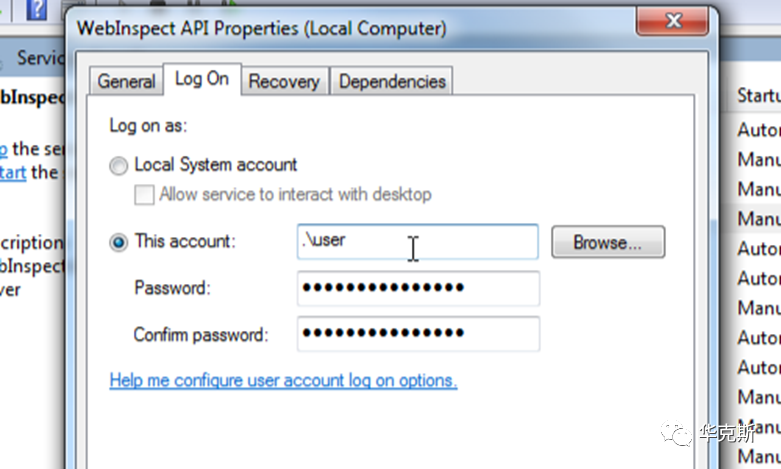Image resolution: width=781 pixels, height=469 pixels.
Task: Go to the Dependencies tab
Action: pyautogui.click(x=392, y=82)
